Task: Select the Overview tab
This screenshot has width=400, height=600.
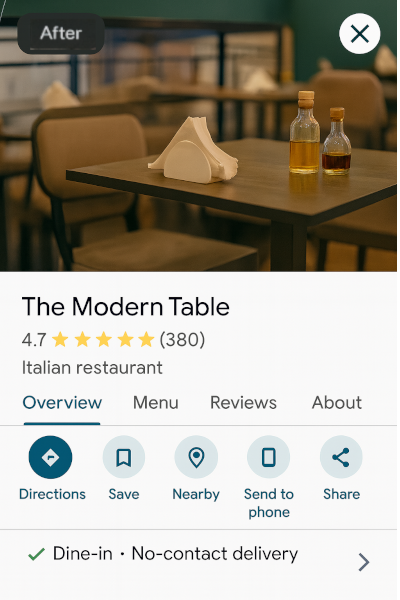Action: 62,403
